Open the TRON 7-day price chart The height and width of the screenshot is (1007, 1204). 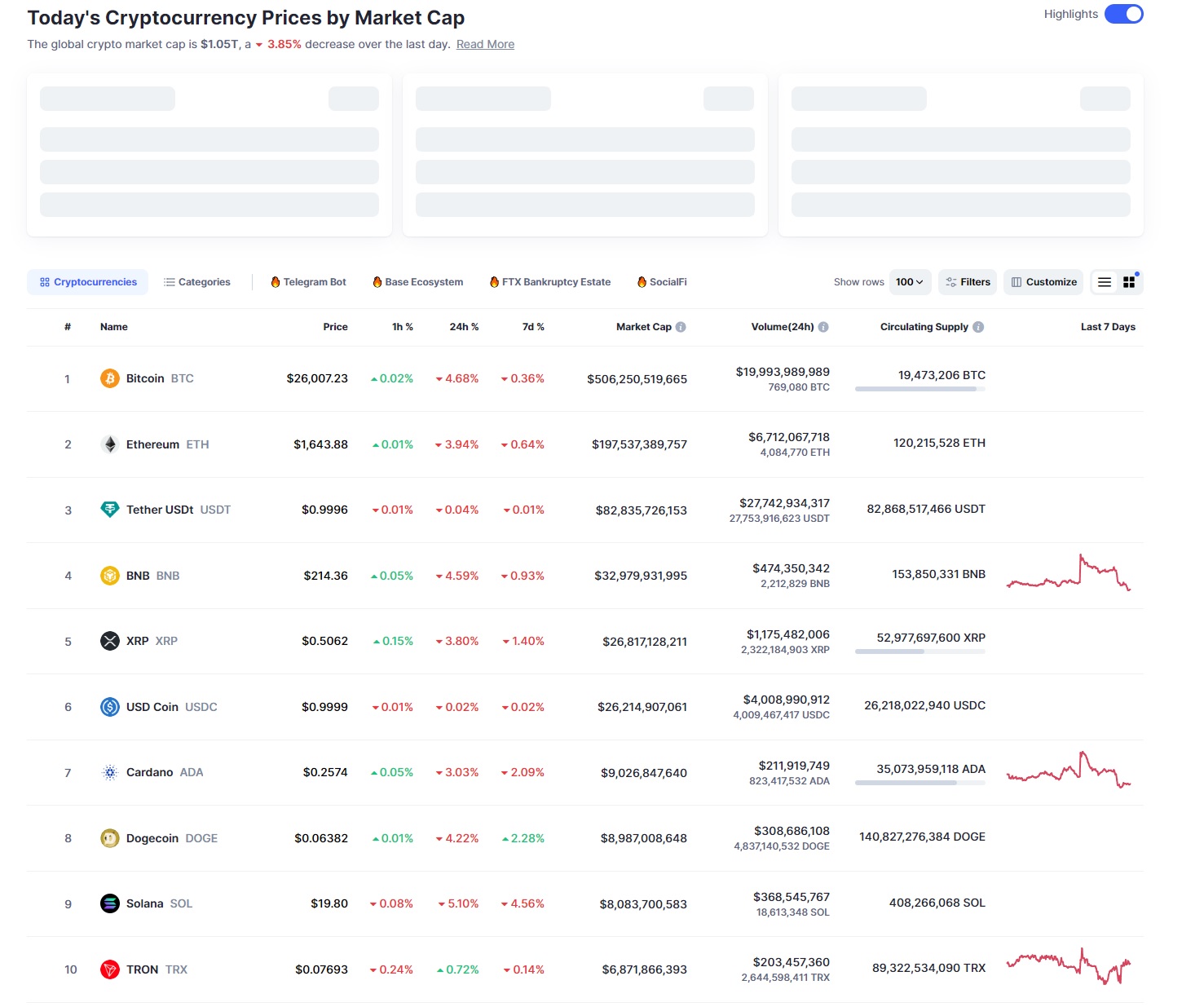click(x=1069, y=966)
